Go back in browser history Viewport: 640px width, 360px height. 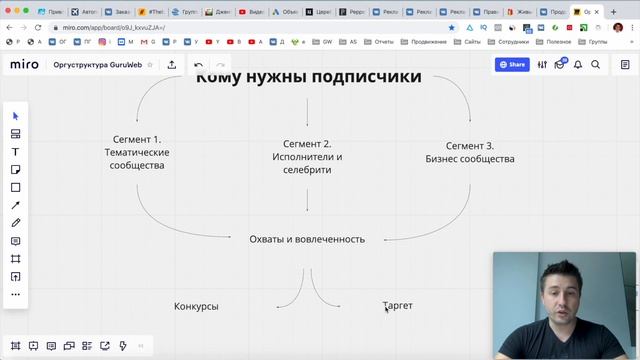pos(9,27)
